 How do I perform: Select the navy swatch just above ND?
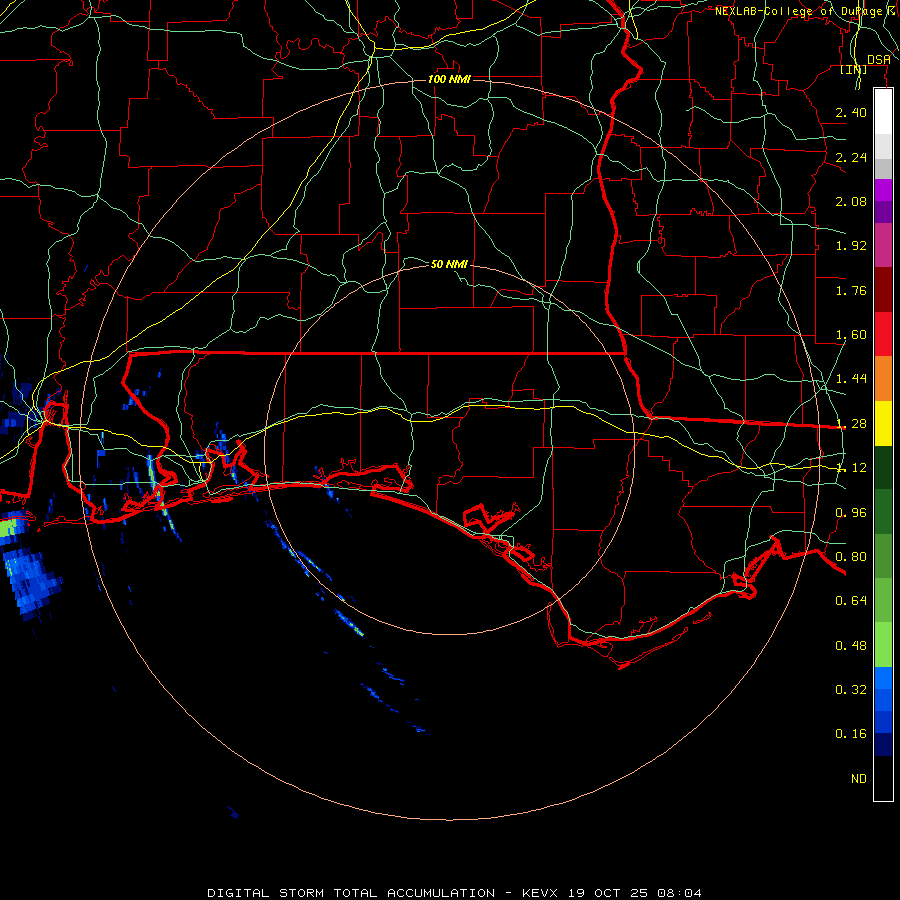(x=883, y=744)
